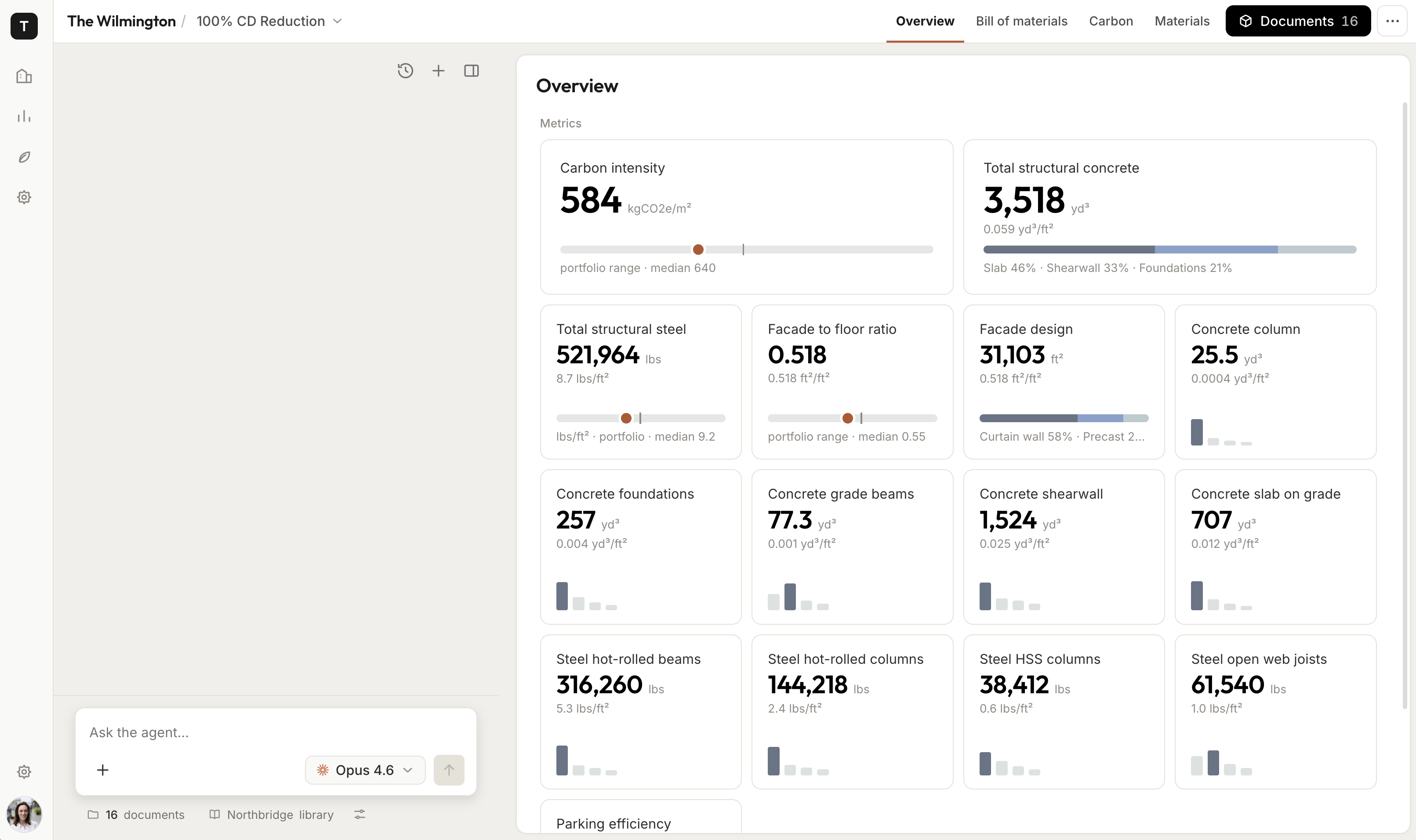Switch to the Bill of materials tab
Viewport: 1416px width, 840px height.
(x=1021, y=21)
